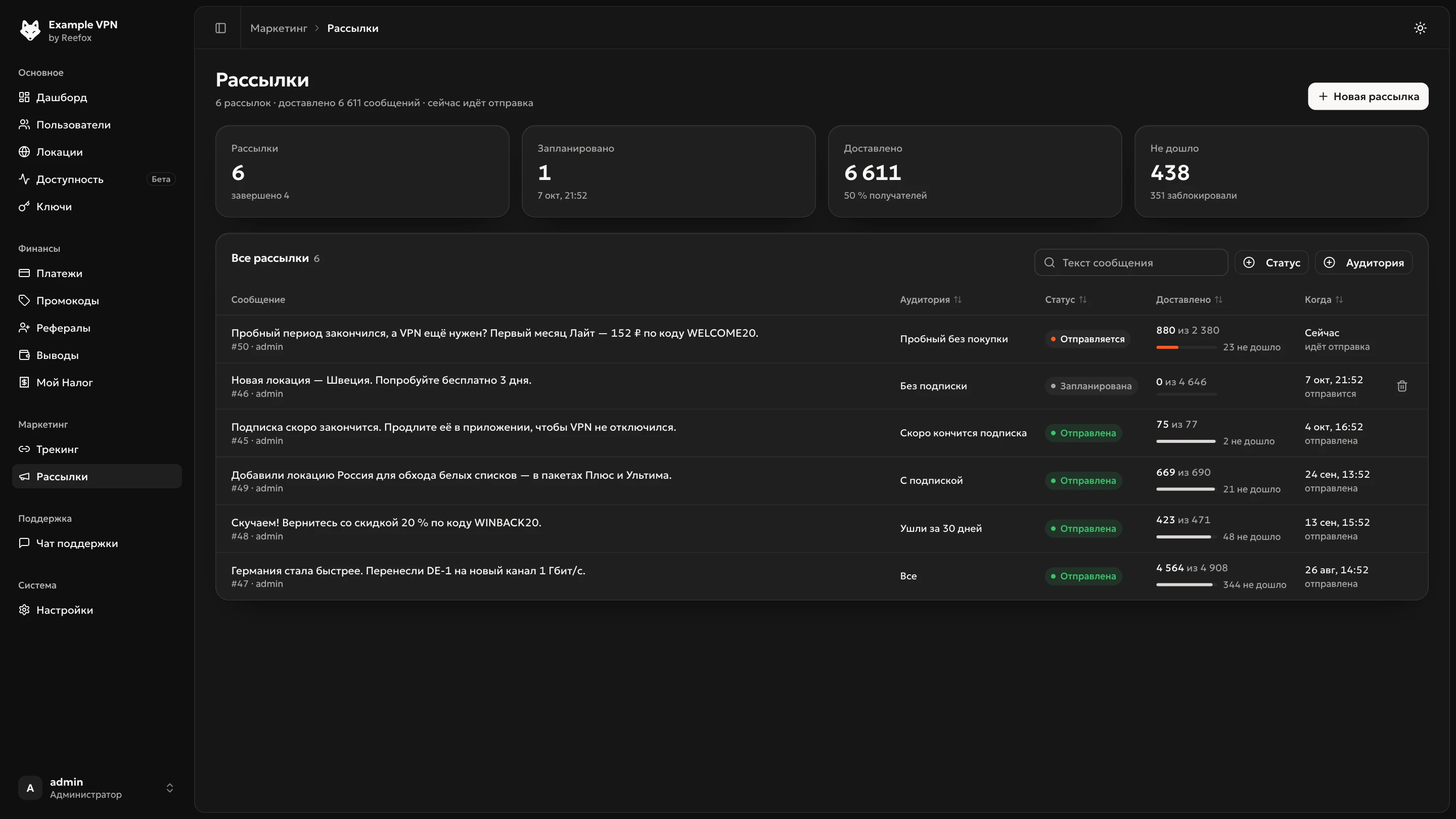The width and height of the screenshot is (1456, 819).
Task: Click the Локации globe icon
Action: [24, 152]
